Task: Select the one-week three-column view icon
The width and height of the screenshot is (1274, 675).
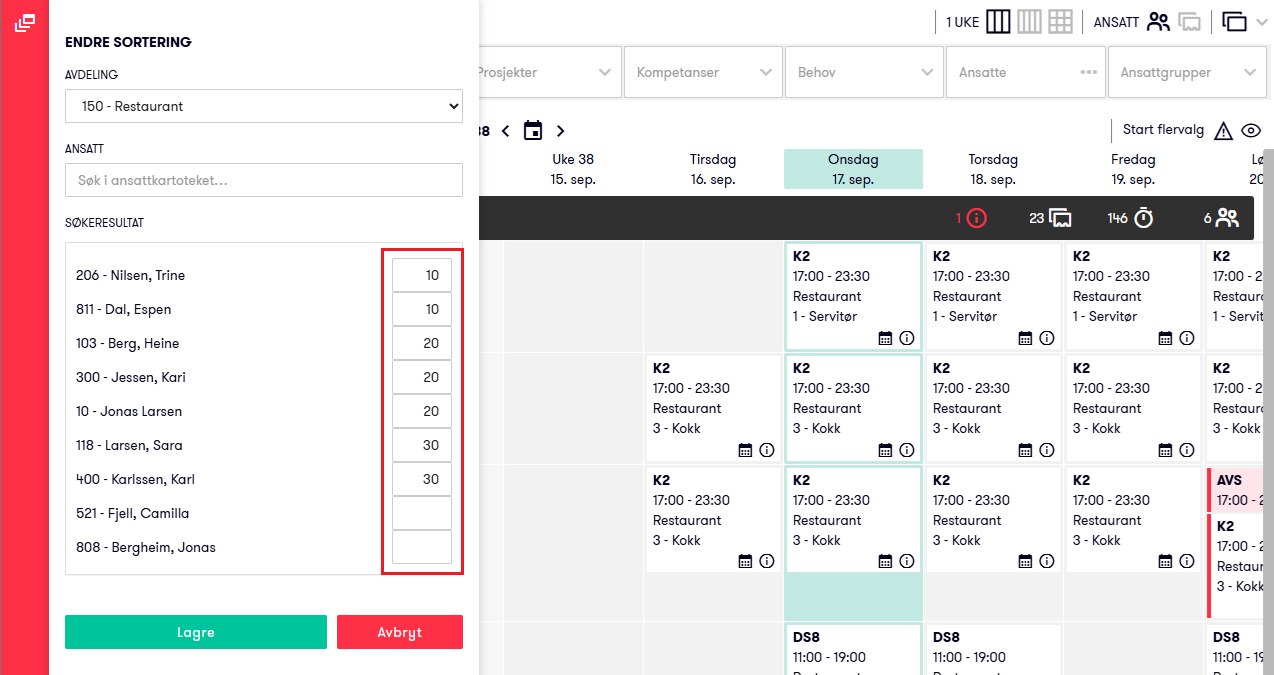Action: (998, 22)
